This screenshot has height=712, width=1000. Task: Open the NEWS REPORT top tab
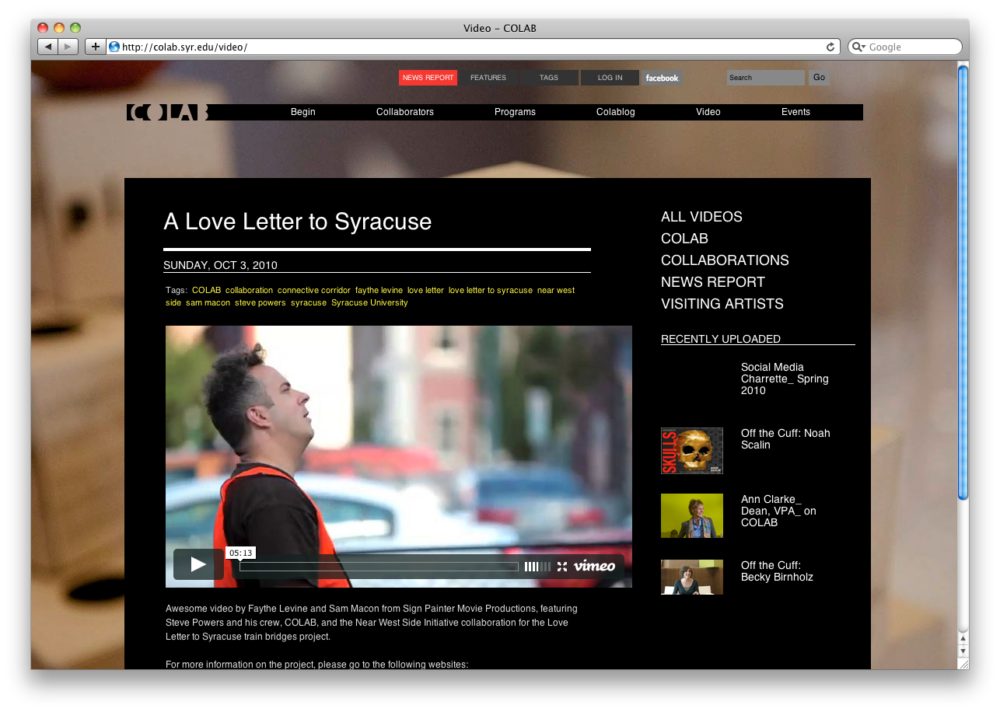(428, 78)
